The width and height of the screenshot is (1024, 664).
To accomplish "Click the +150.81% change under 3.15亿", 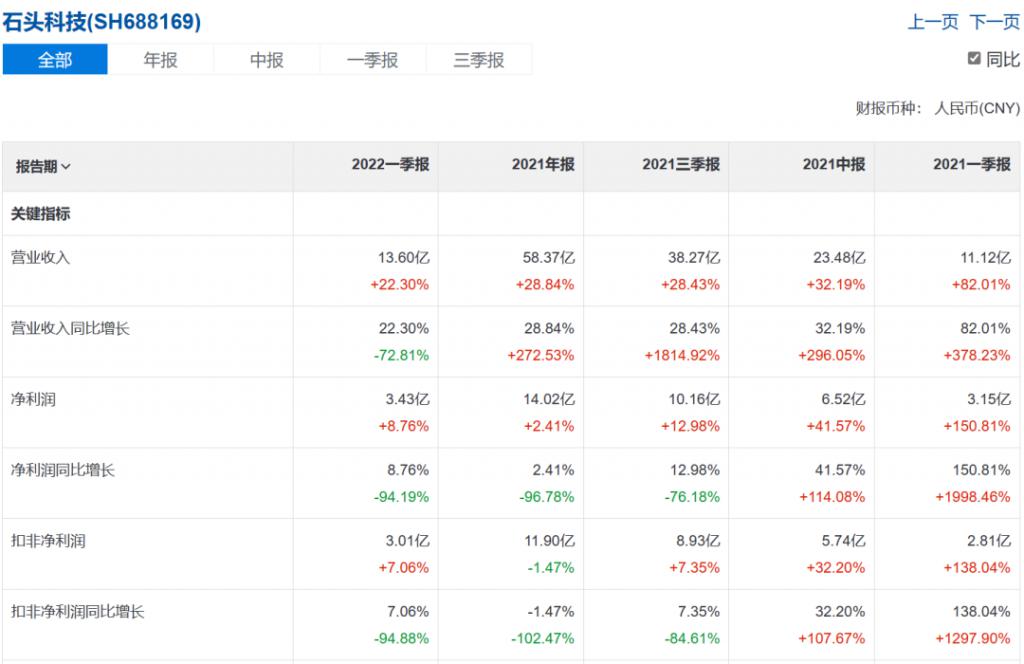I will pyautogui.click(x=977, y=426).
